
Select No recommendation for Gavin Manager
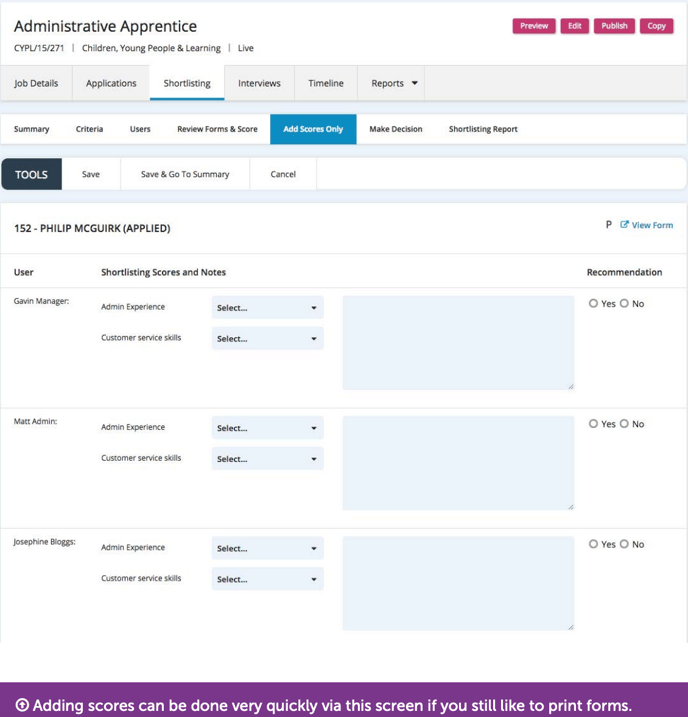(624, 303)
